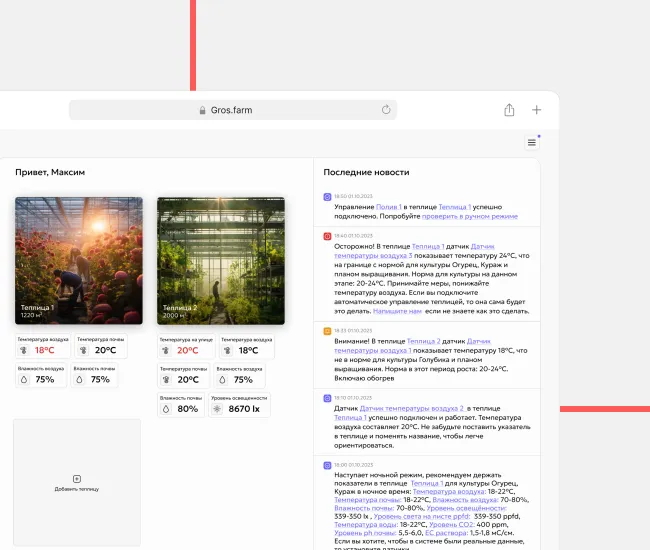Click the Напишите нам link

[x=397, y=311]
